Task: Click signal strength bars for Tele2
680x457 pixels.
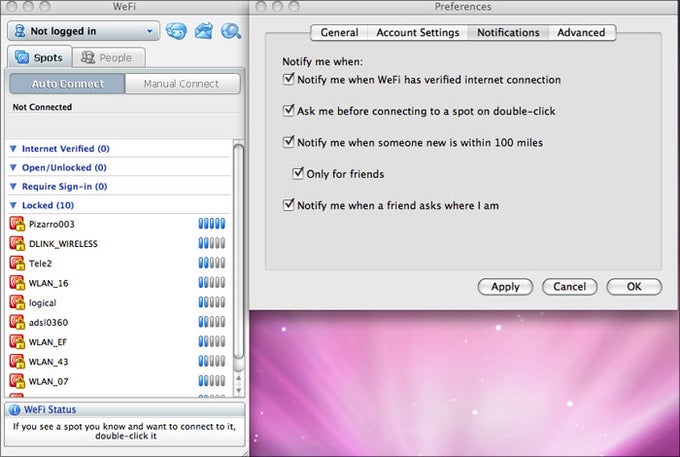Action: point(212,263)
